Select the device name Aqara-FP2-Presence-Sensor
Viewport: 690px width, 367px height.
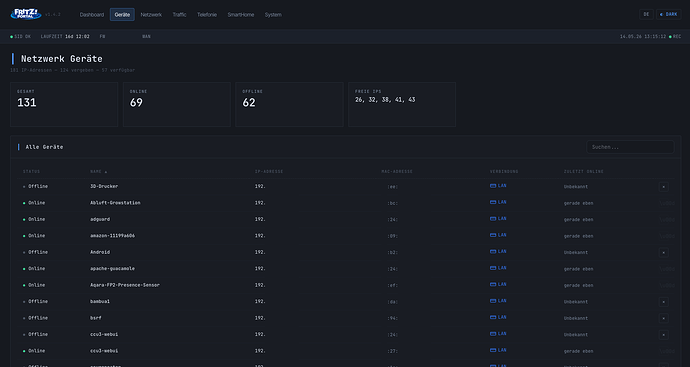pyautogui.click(x=125, y=285)
